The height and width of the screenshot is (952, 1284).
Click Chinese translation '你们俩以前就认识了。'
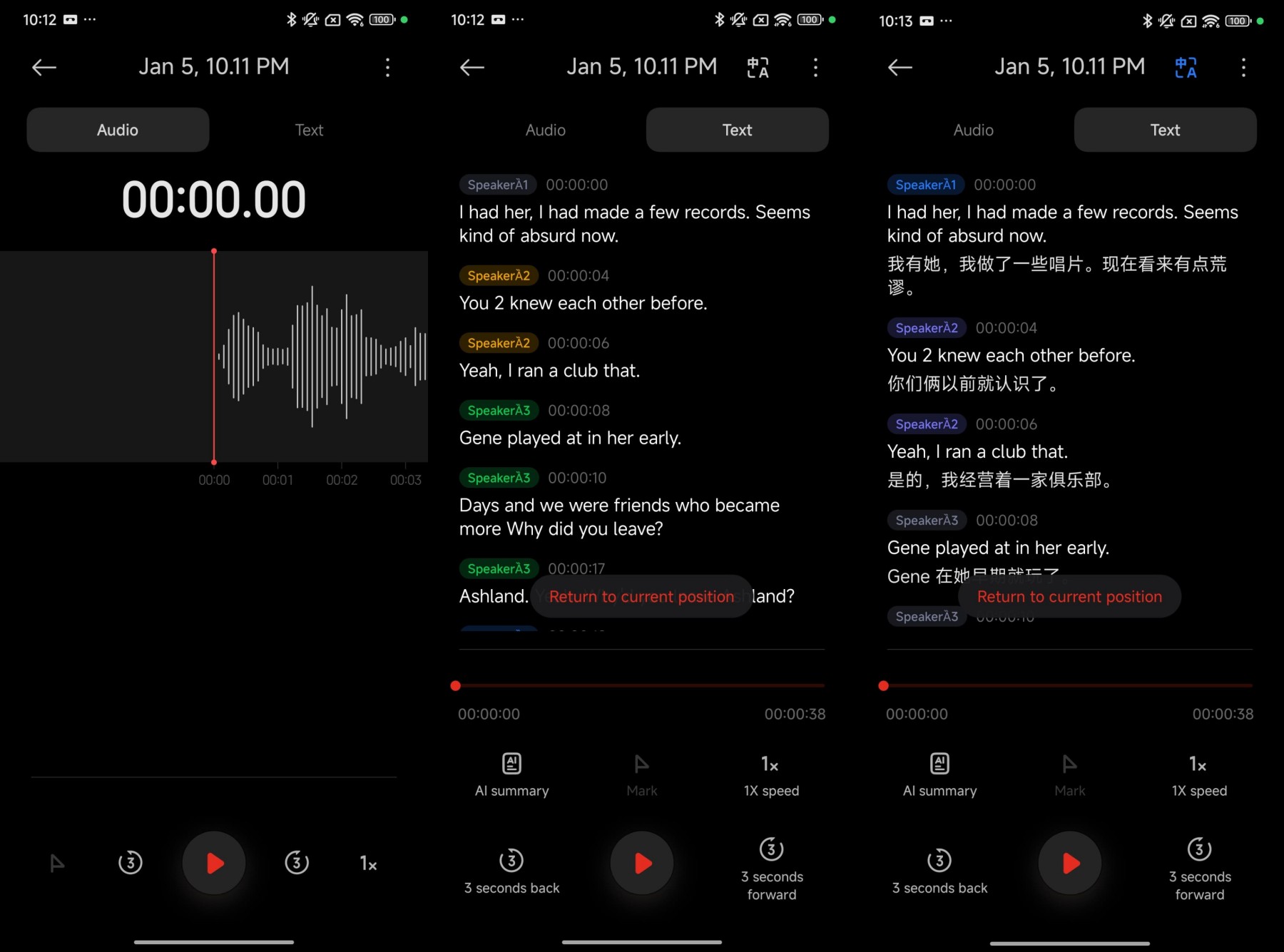pyautogui.click(x=974, y=384)
